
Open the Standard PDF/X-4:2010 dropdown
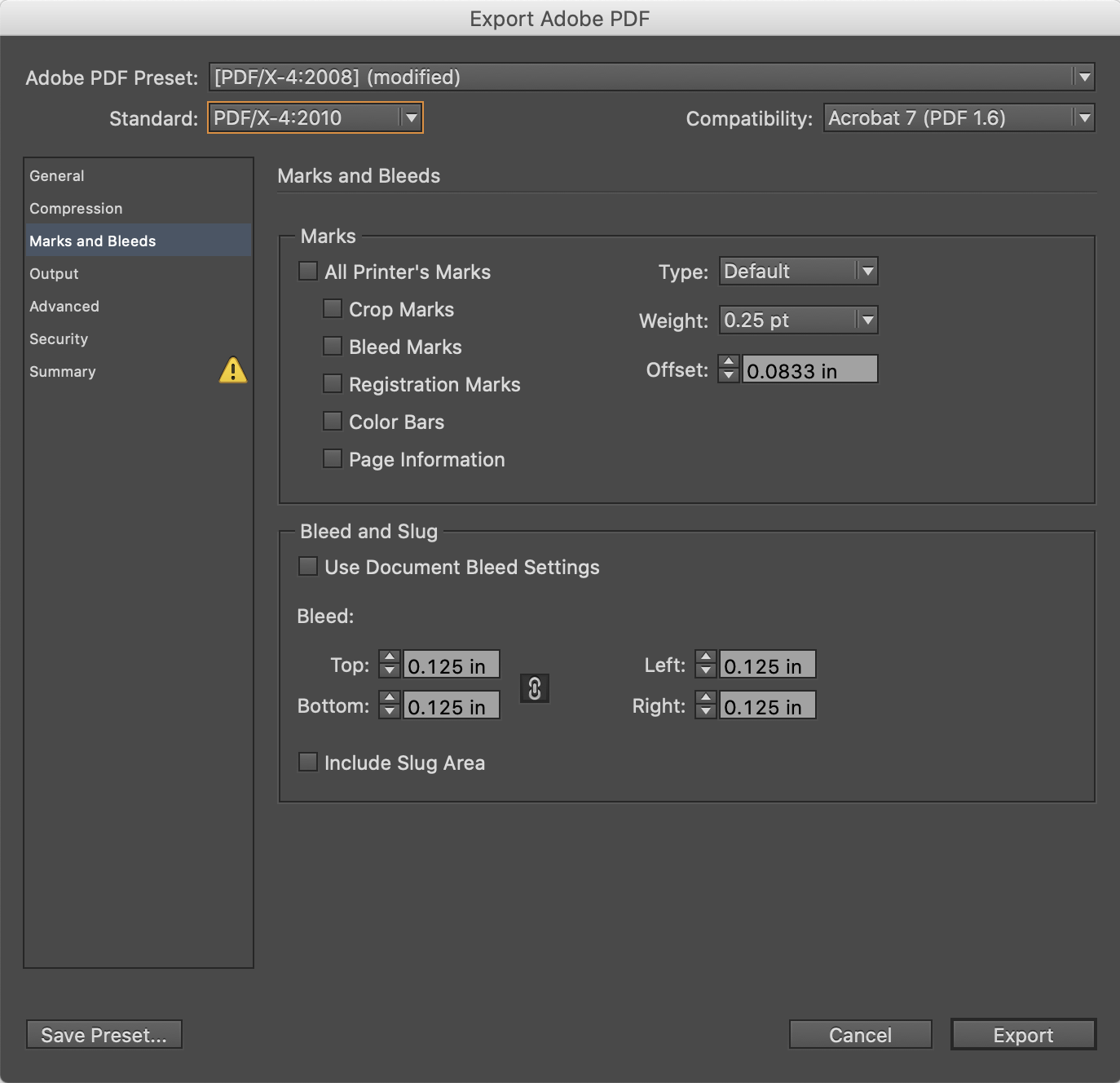click(x=315, y=117)
